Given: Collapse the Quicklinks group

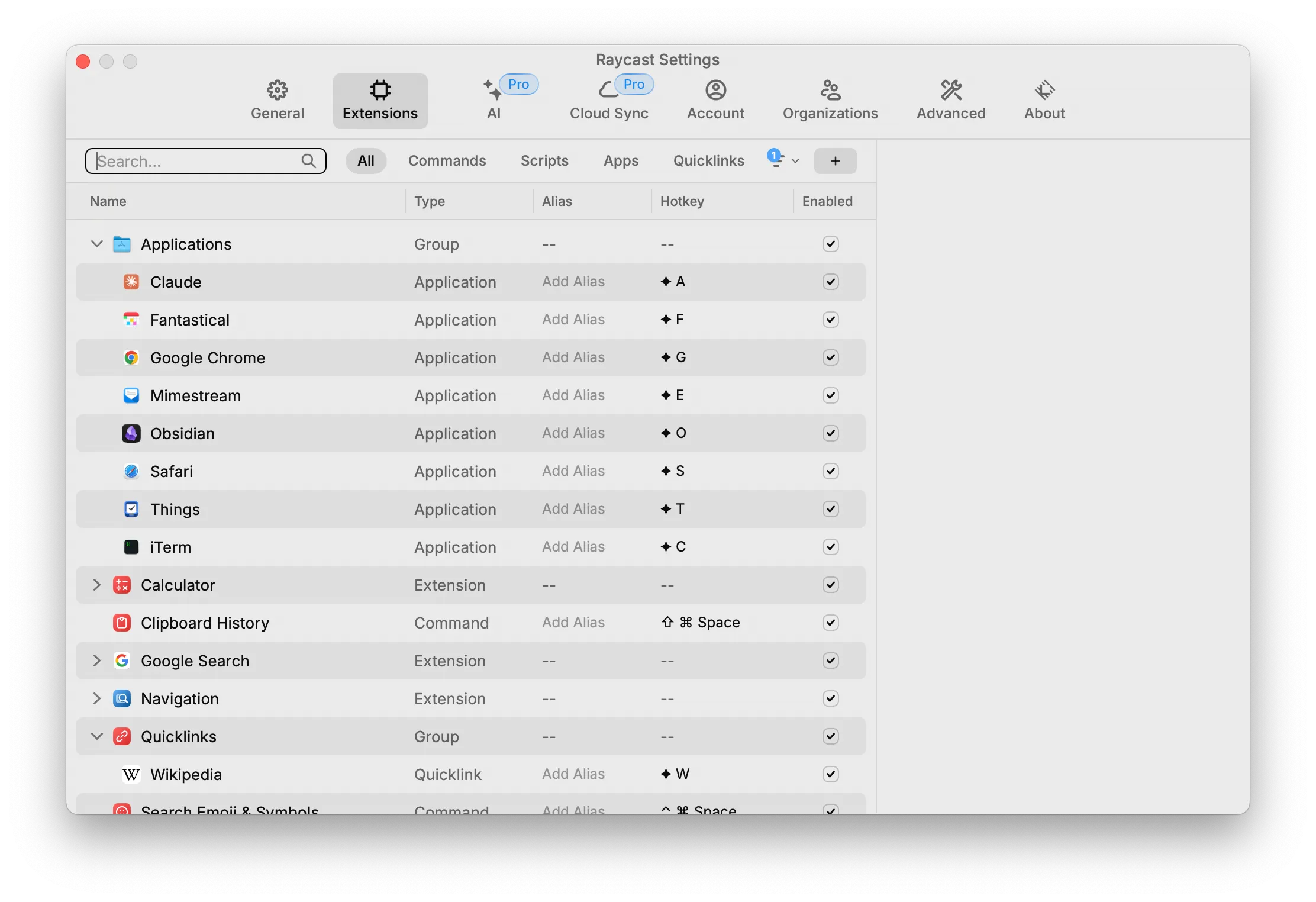Looking at the screenshot, I should click(96, 735).
